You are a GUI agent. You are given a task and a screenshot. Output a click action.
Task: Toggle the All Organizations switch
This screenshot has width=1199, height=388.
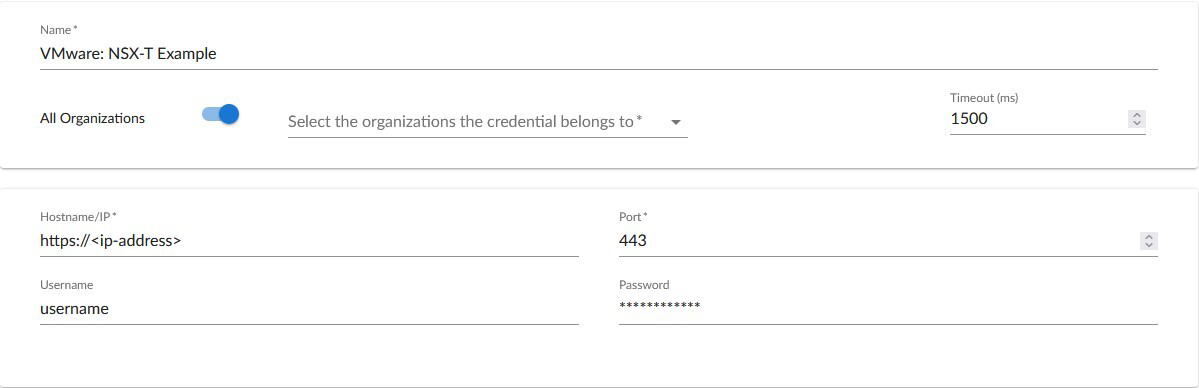point(220,114)
